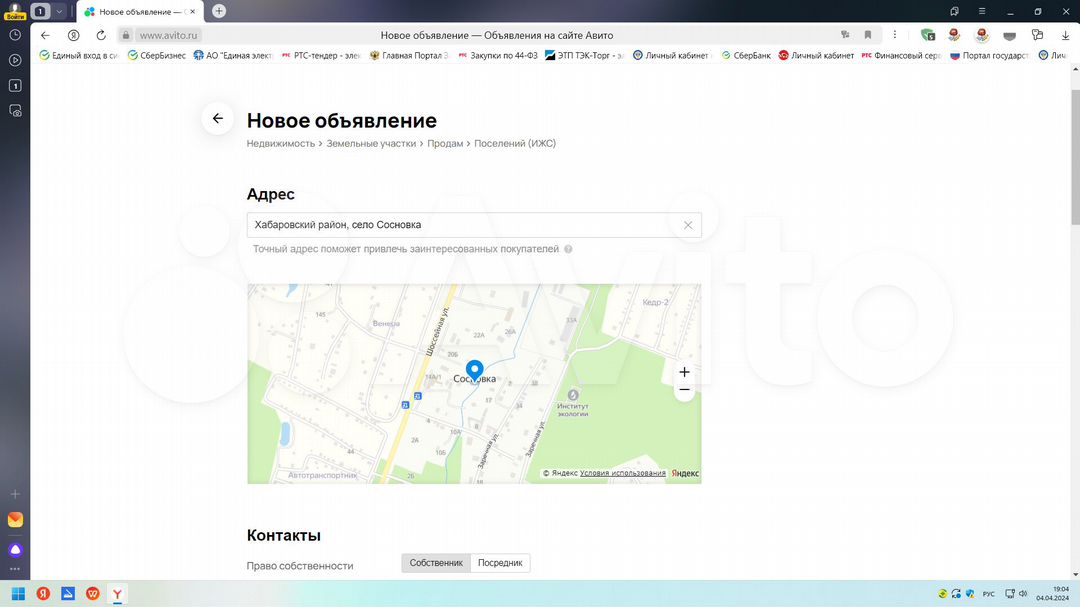
Task: Clear the address field with X icon
Action: point(688,225)
